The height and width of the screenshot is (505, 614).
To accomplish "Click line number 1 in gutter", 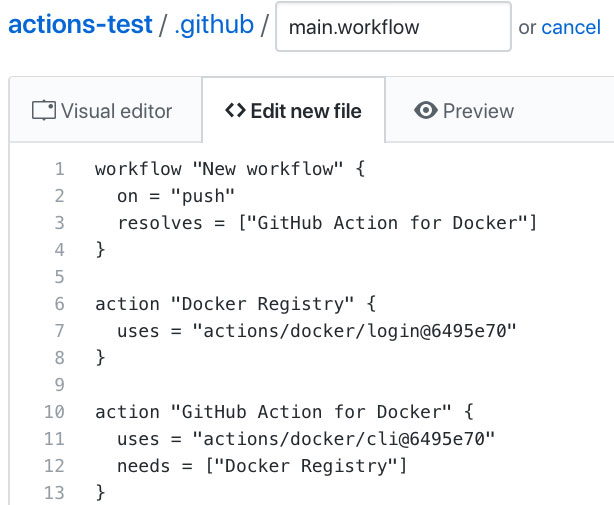I will tap(59, 169).
